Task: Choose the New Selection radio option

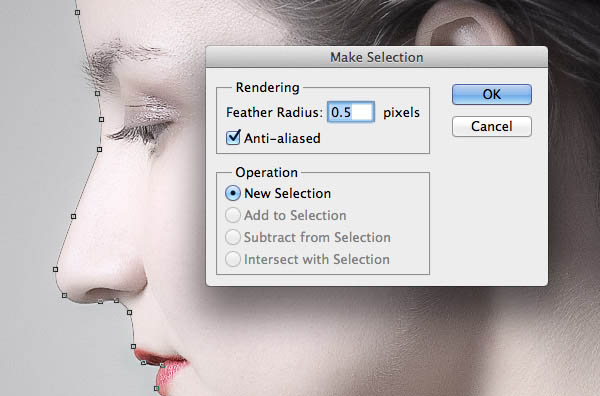Action: [233, 193]
